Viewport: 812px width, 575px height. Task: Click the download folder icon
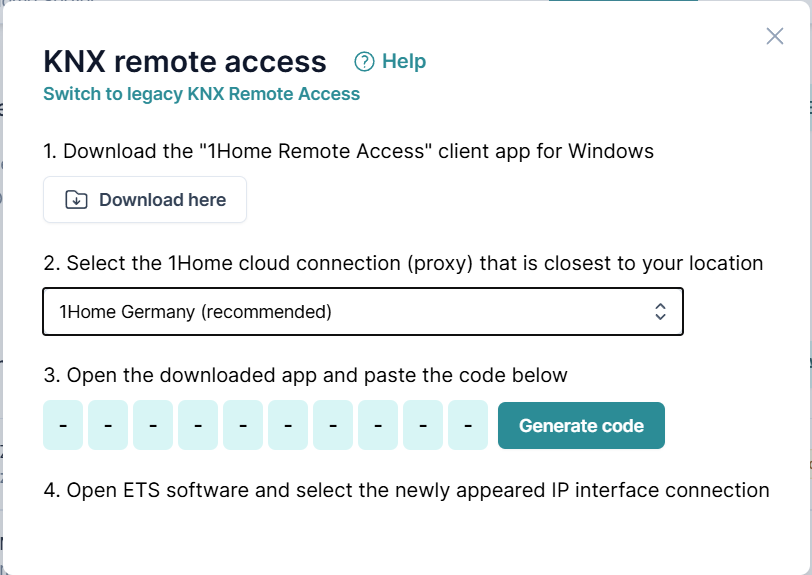click(x=76, y=200)
